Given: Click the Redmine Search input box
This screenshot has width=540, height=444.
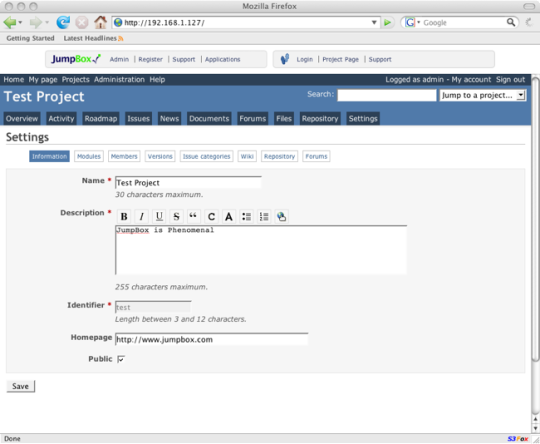Looking at the screenshot, I should pos(387,95).
